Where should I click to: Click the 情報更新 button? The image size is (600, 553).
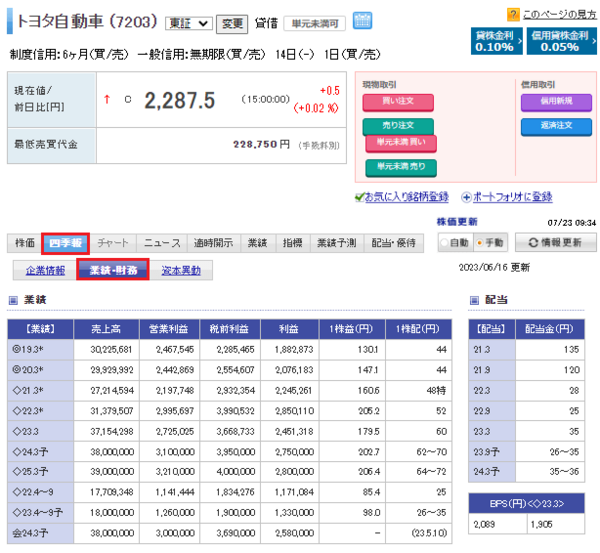pyautogui.click(x=556, y=243)
